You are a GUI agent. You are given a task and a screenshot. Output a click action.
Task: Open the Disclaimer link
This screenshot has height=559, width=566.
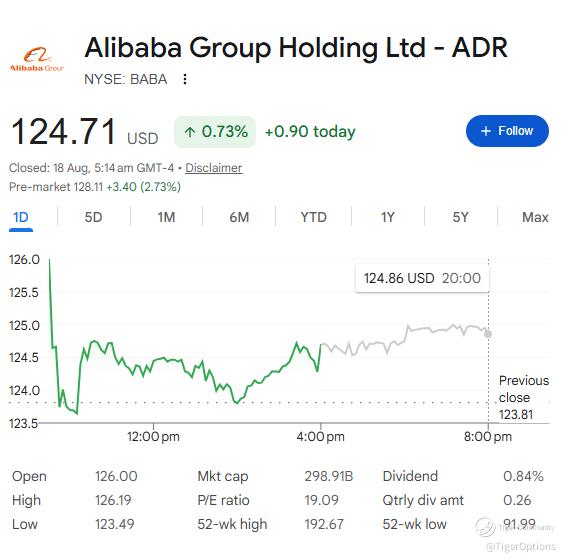point(213,168)
